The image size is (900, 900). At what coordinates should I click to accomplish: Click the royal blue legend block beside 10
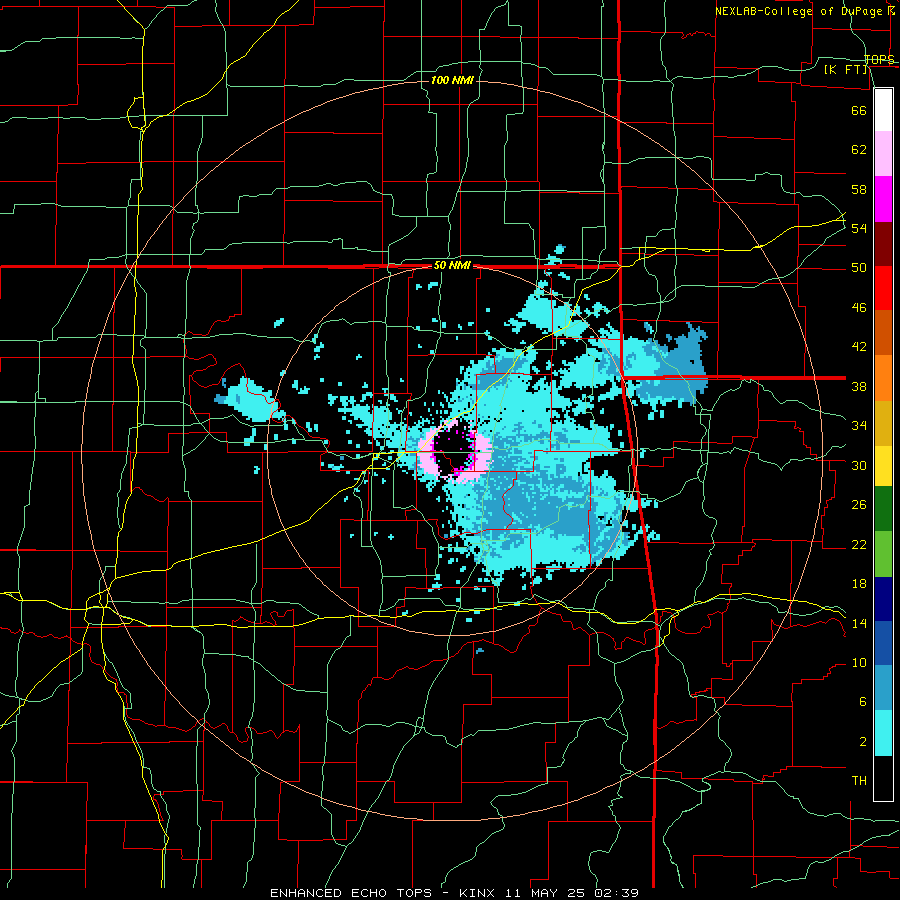[883, 643]
